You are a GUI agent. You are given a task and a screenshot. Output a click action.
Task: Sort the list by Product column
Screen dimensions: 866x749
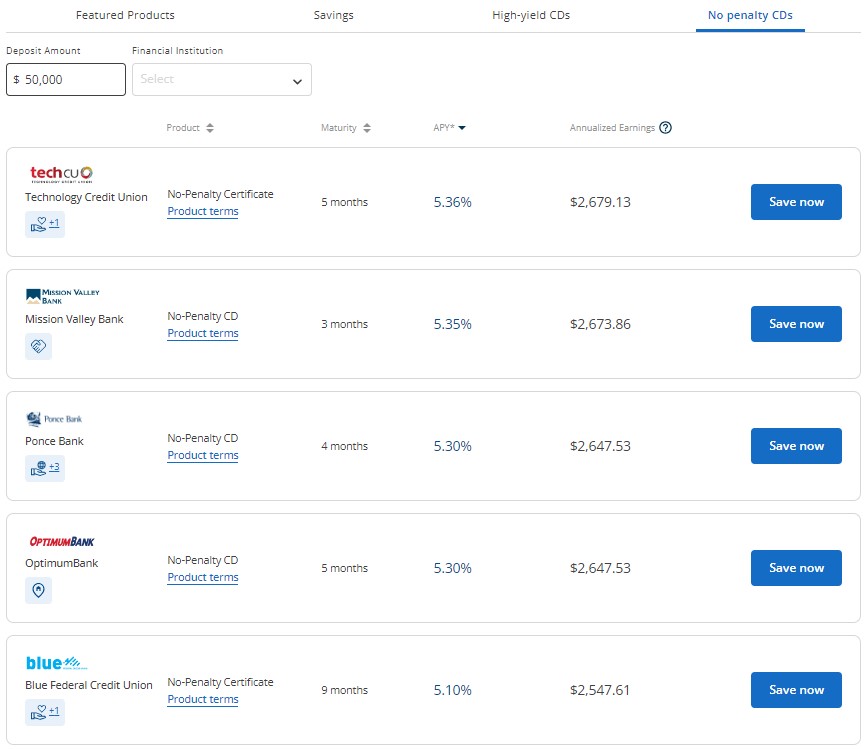point(190,128)
